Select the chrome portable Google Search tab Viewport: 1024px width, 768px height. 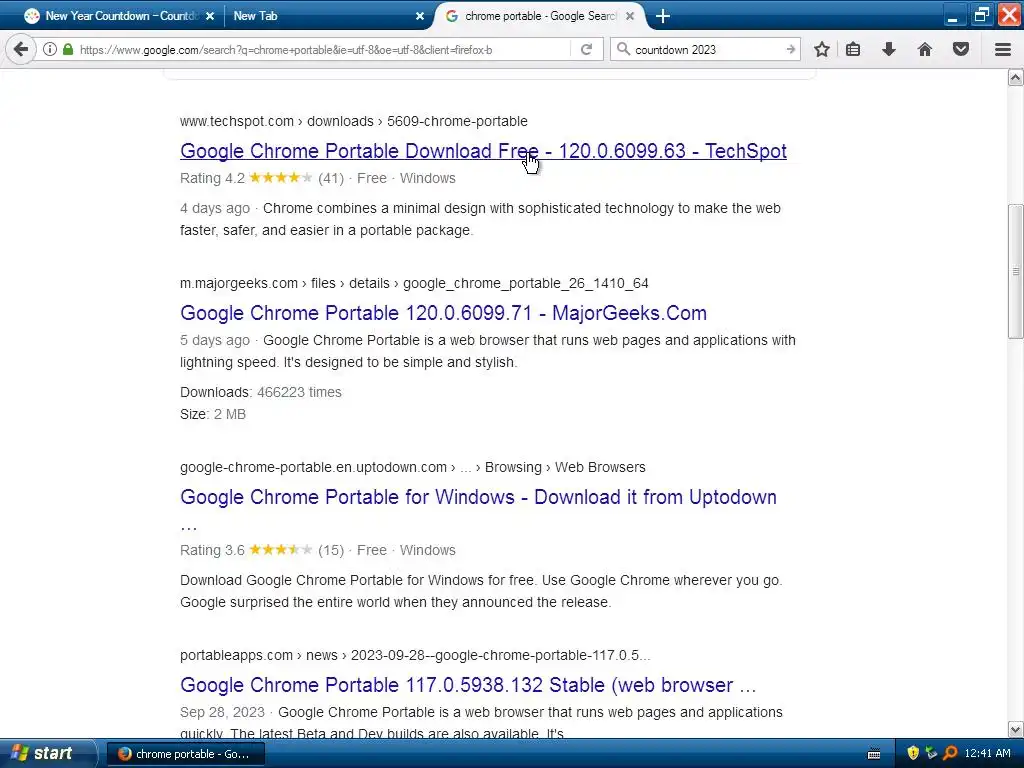pos(539,16)
